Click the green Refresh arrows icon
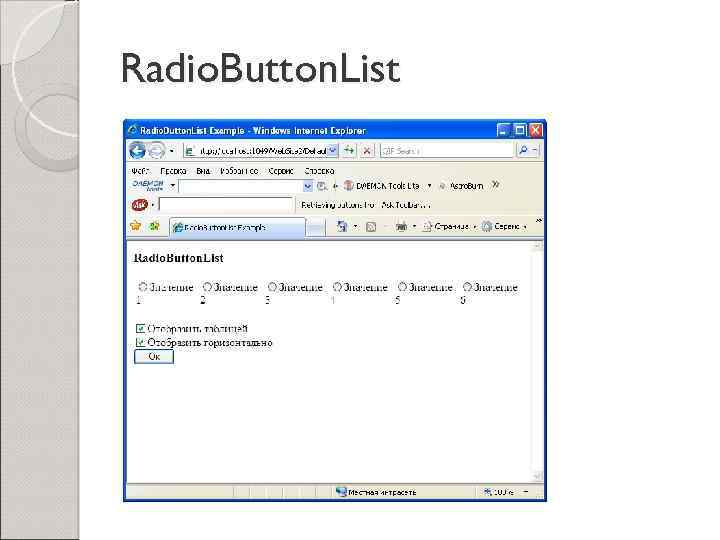The height and width of the screenshot is (540, 720). pyautogui.click(x=349, y=150)
